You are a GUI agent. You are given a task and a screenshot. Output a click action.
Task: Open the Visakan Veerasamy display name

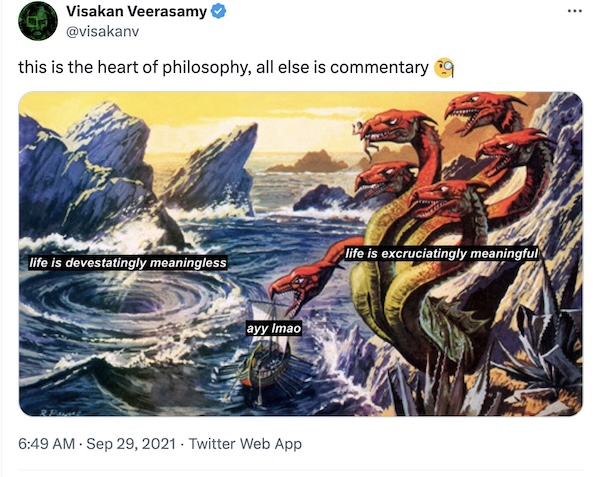137,12
